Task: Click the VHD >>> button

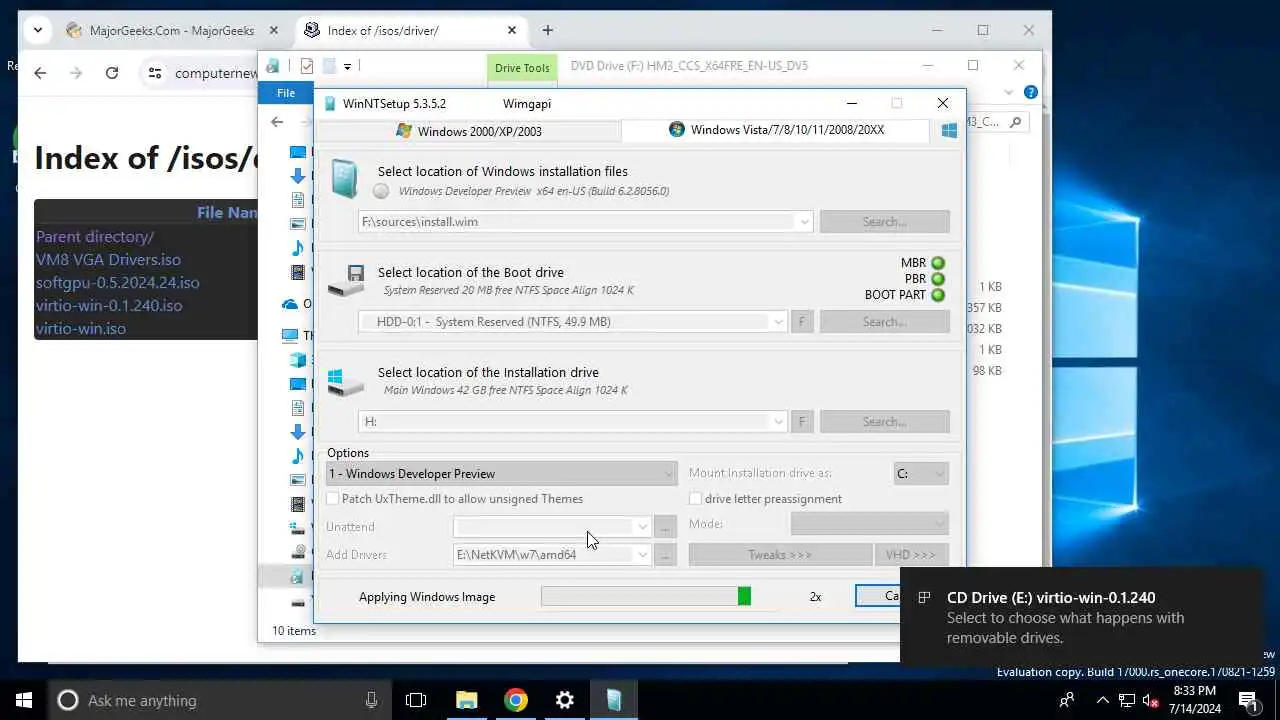Action: 910,554
